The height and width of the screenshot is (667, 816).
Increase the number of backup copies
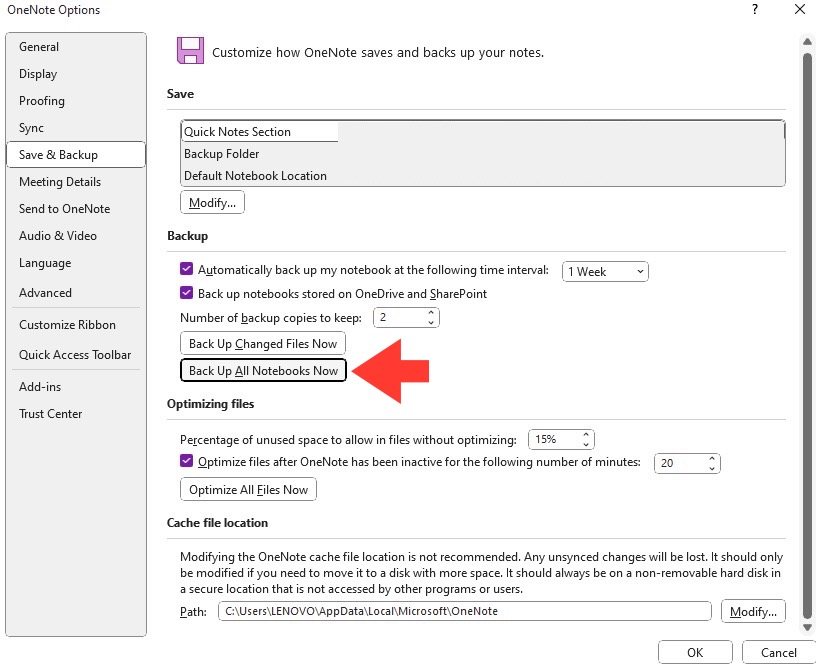pos(431,313)
